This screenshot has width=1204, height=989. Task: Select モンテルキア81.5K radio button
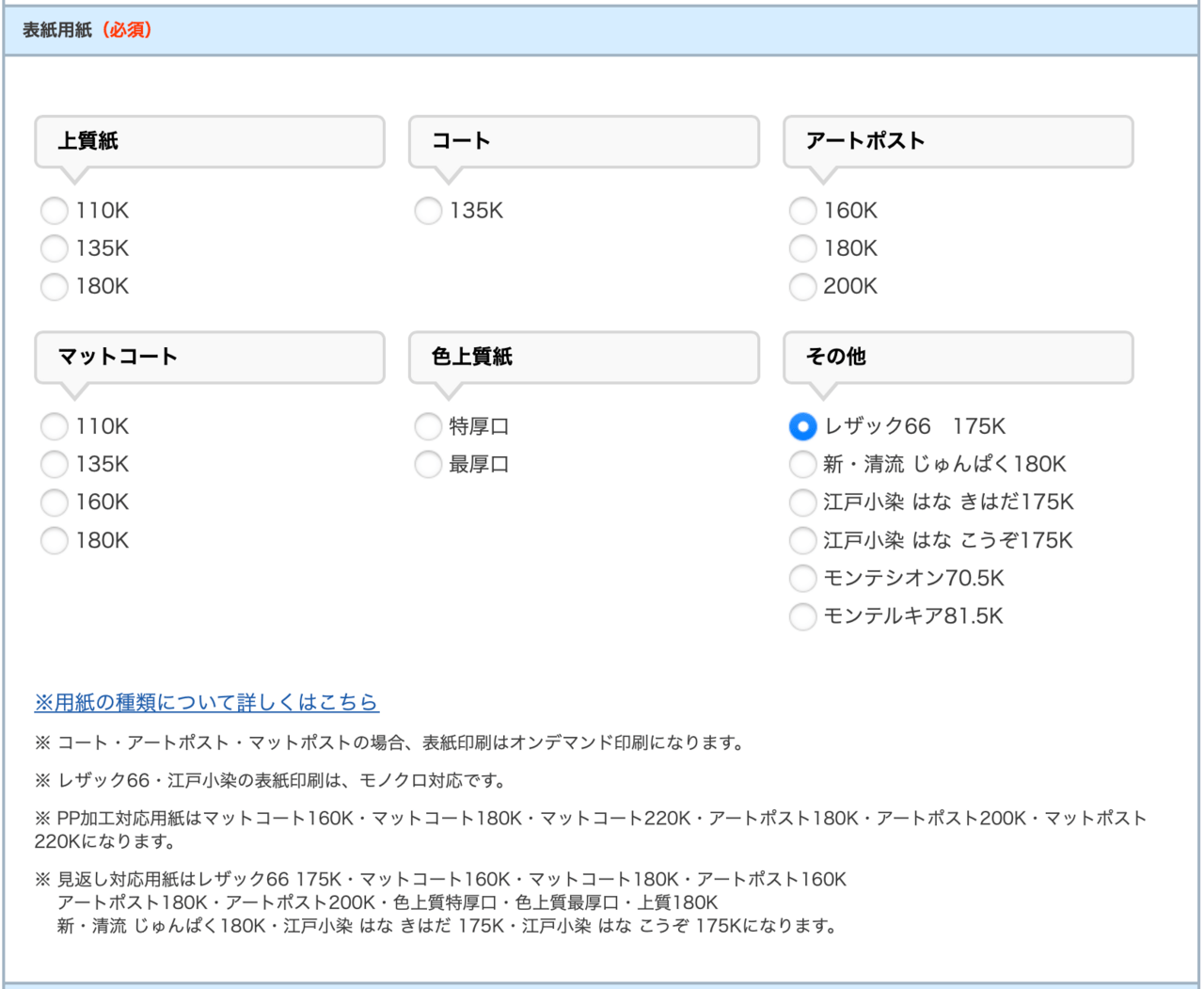point(802,616)
